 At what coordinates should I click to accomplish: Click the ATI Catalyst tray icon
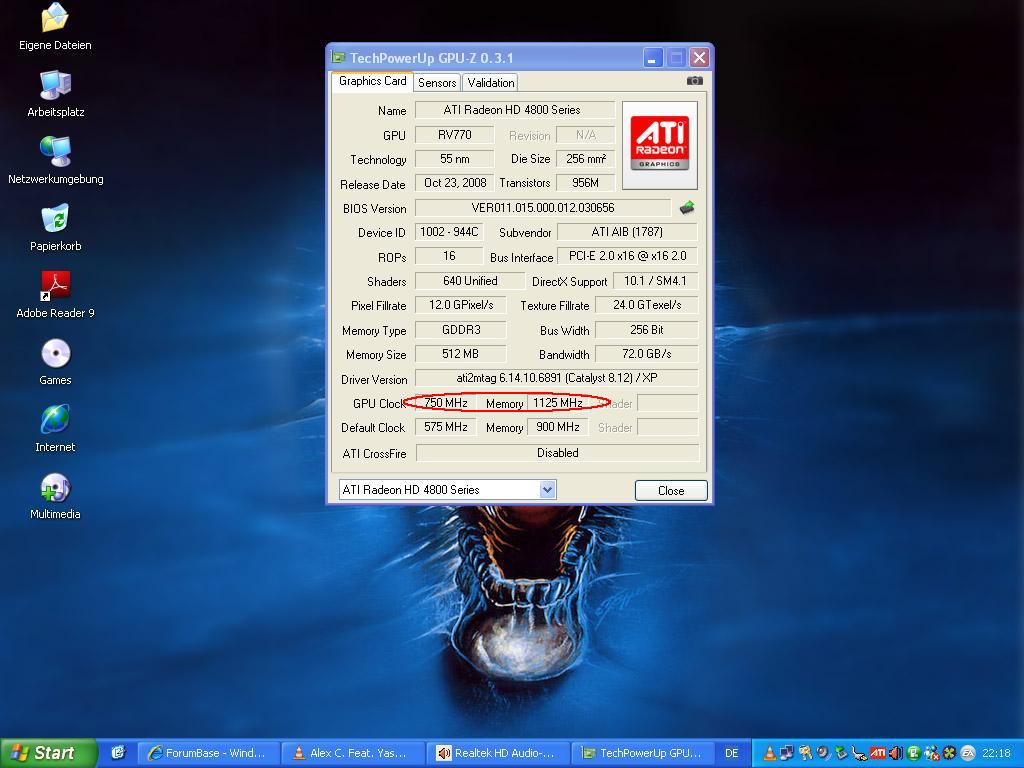(x=878, y=753)
